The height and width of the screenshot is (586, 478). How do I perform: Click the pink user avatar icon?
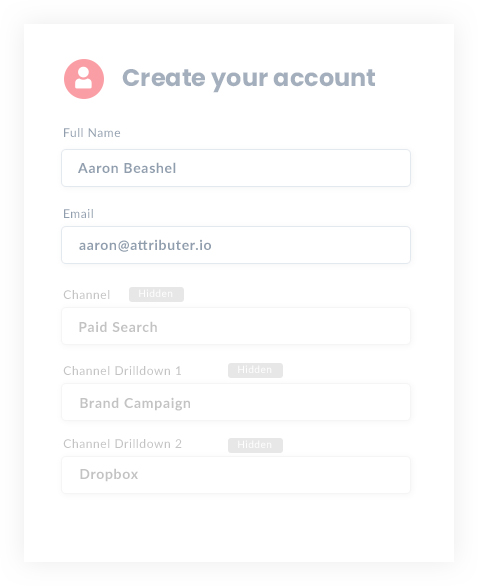84,79
